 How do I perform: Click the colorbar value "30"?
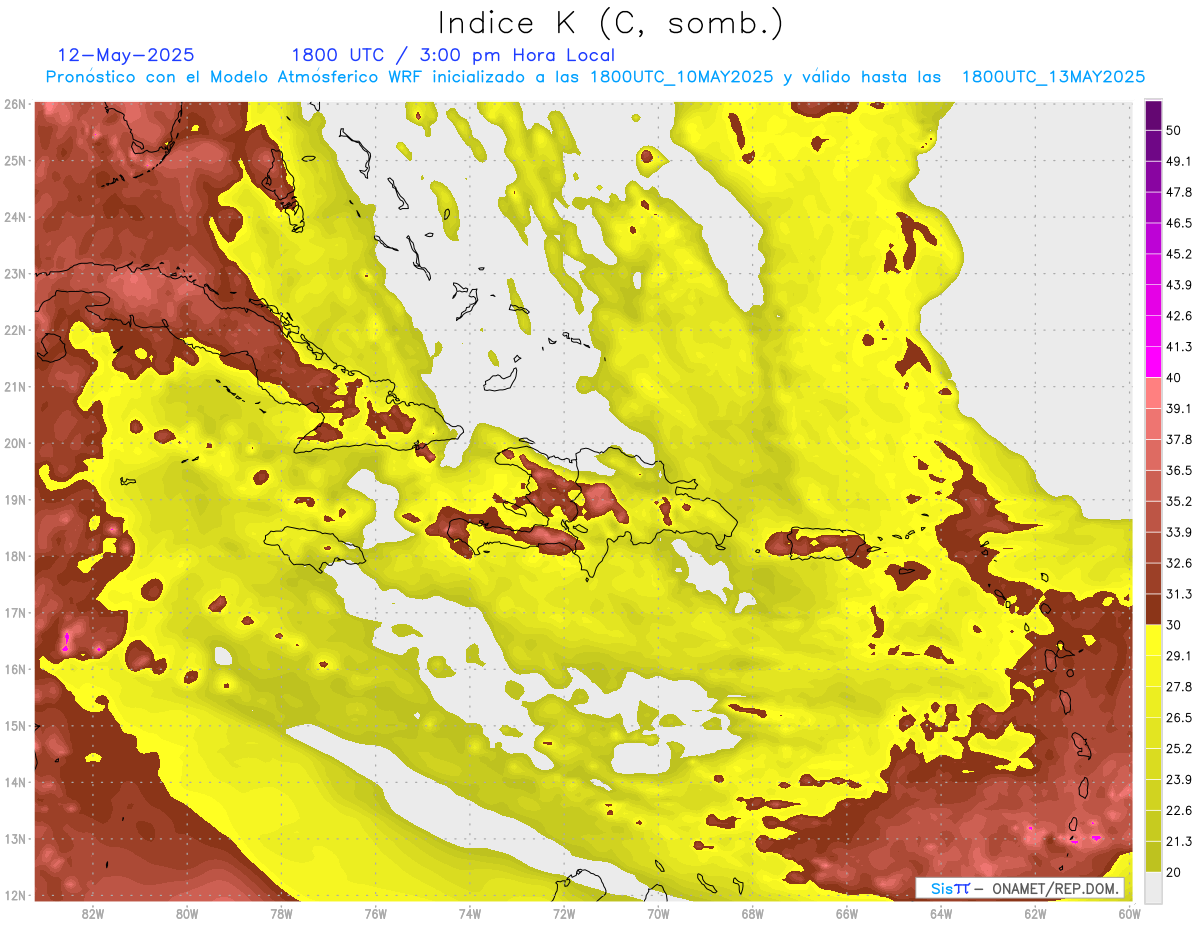pyautogui.click(x=1176, y=625)
